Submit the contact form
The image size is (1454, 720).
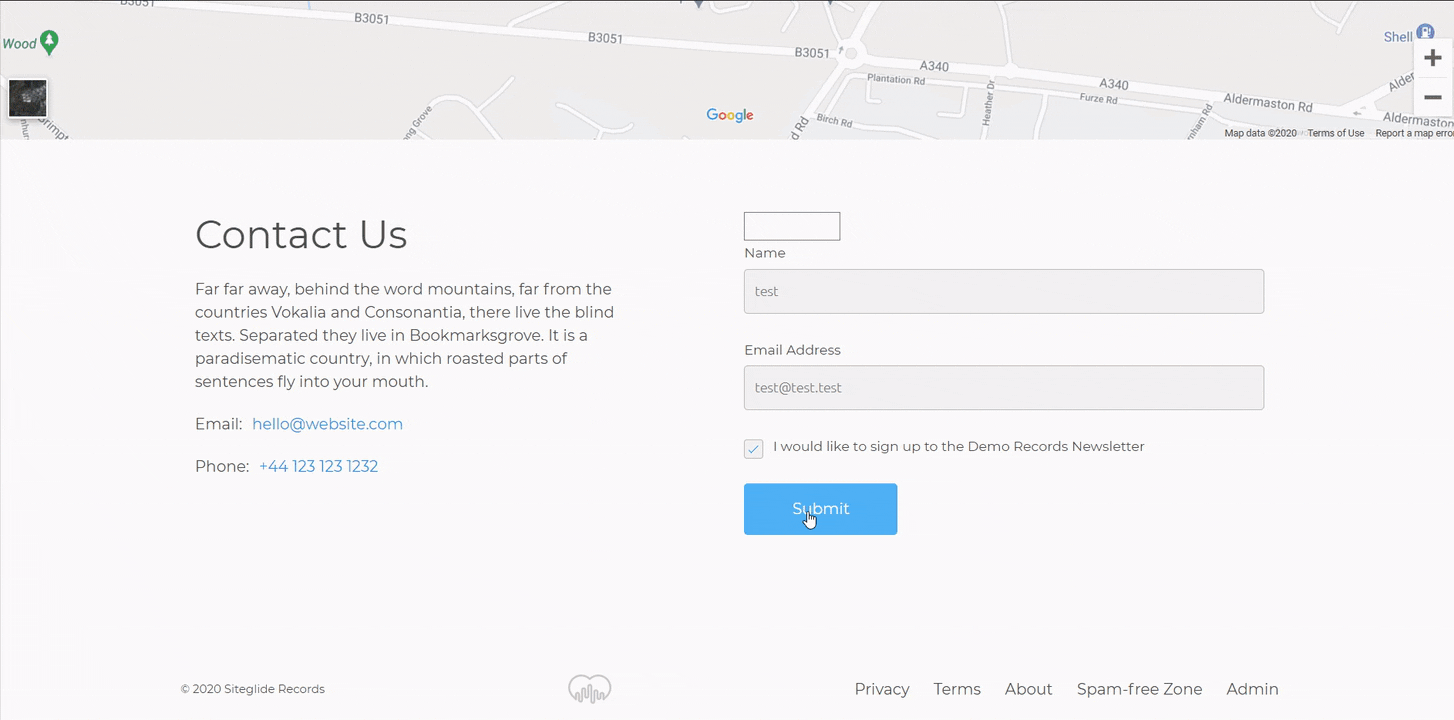[x=820, y=509]
